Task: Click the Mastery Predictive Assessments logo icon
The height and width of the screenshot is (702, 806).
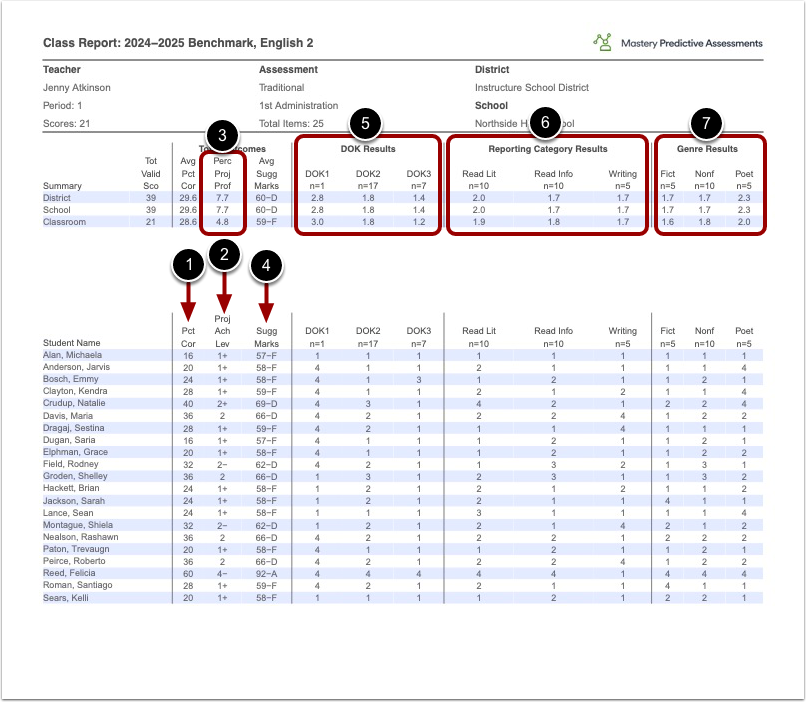Action: (x=602, y=44)
